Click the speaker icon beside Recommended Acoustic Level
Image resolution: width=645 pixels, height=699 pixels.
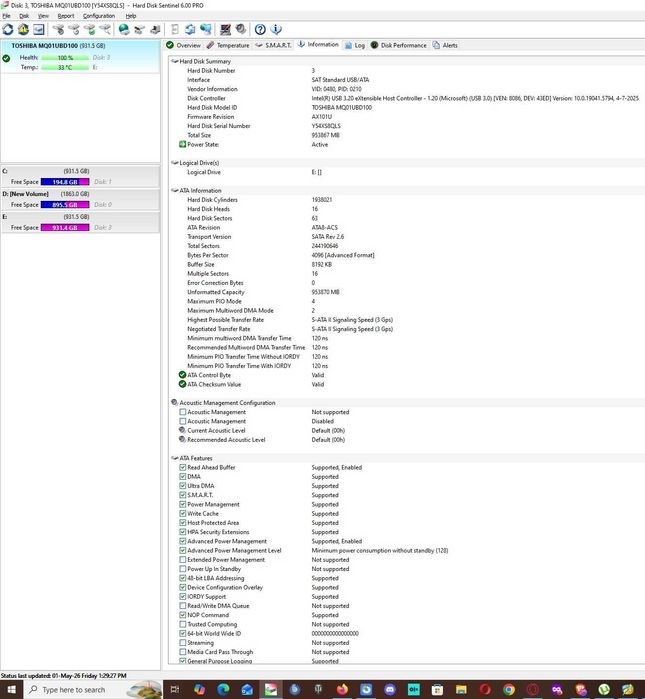(x=182, y=439)
